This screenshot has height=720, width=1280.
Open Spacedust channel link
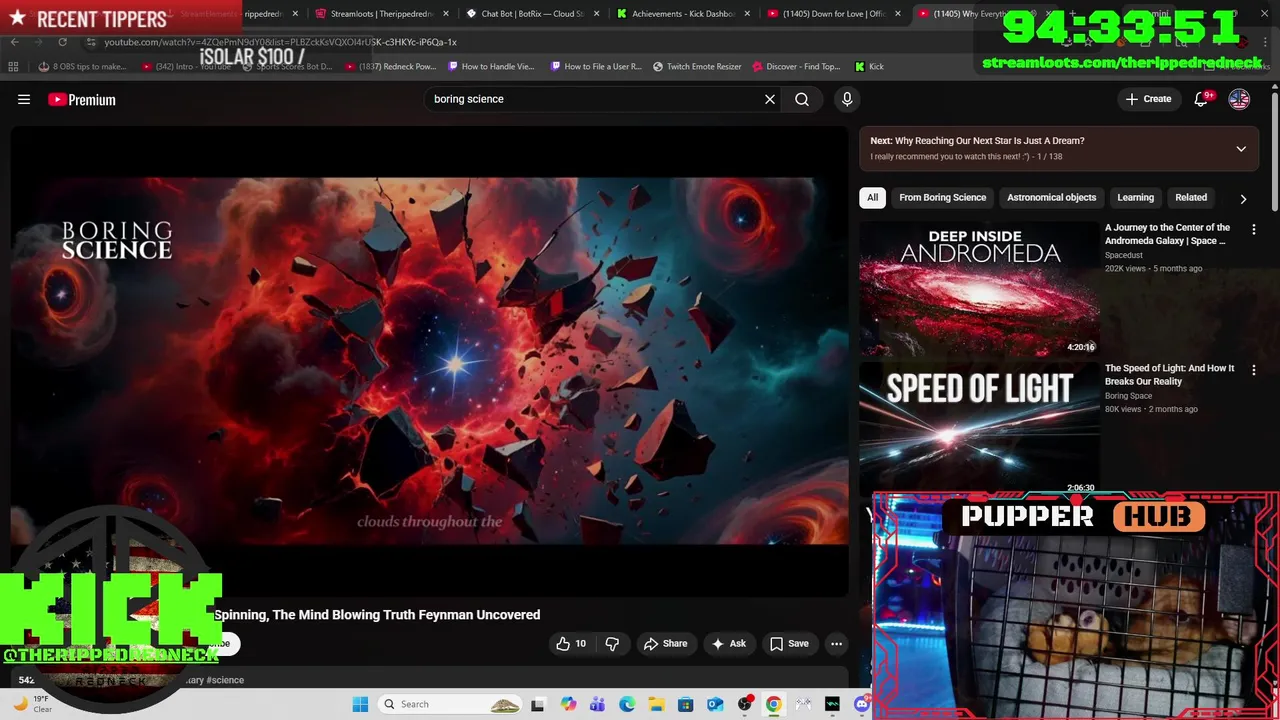[x=1123, y=255]
